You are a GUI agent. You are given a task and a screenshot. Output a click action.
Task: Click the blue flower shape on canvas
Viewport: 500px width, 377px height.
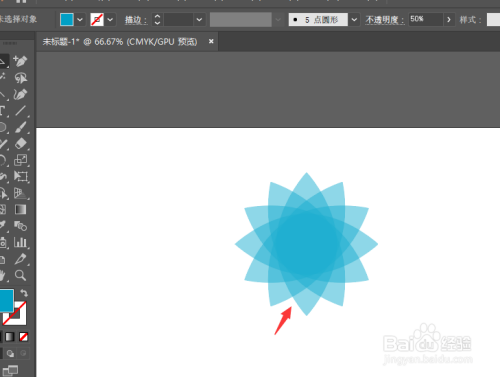coord(306,244)
